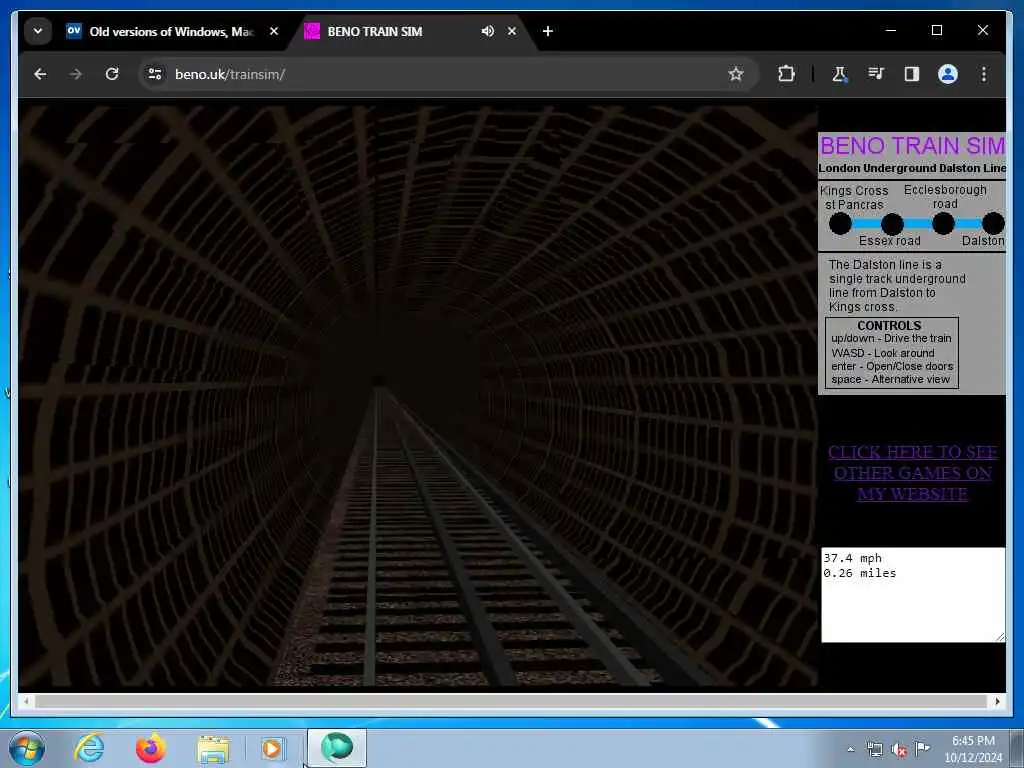Click the Ecclesborough road station dot
This screenshot has width=1024, height=768.
click(x=943, y=223)
